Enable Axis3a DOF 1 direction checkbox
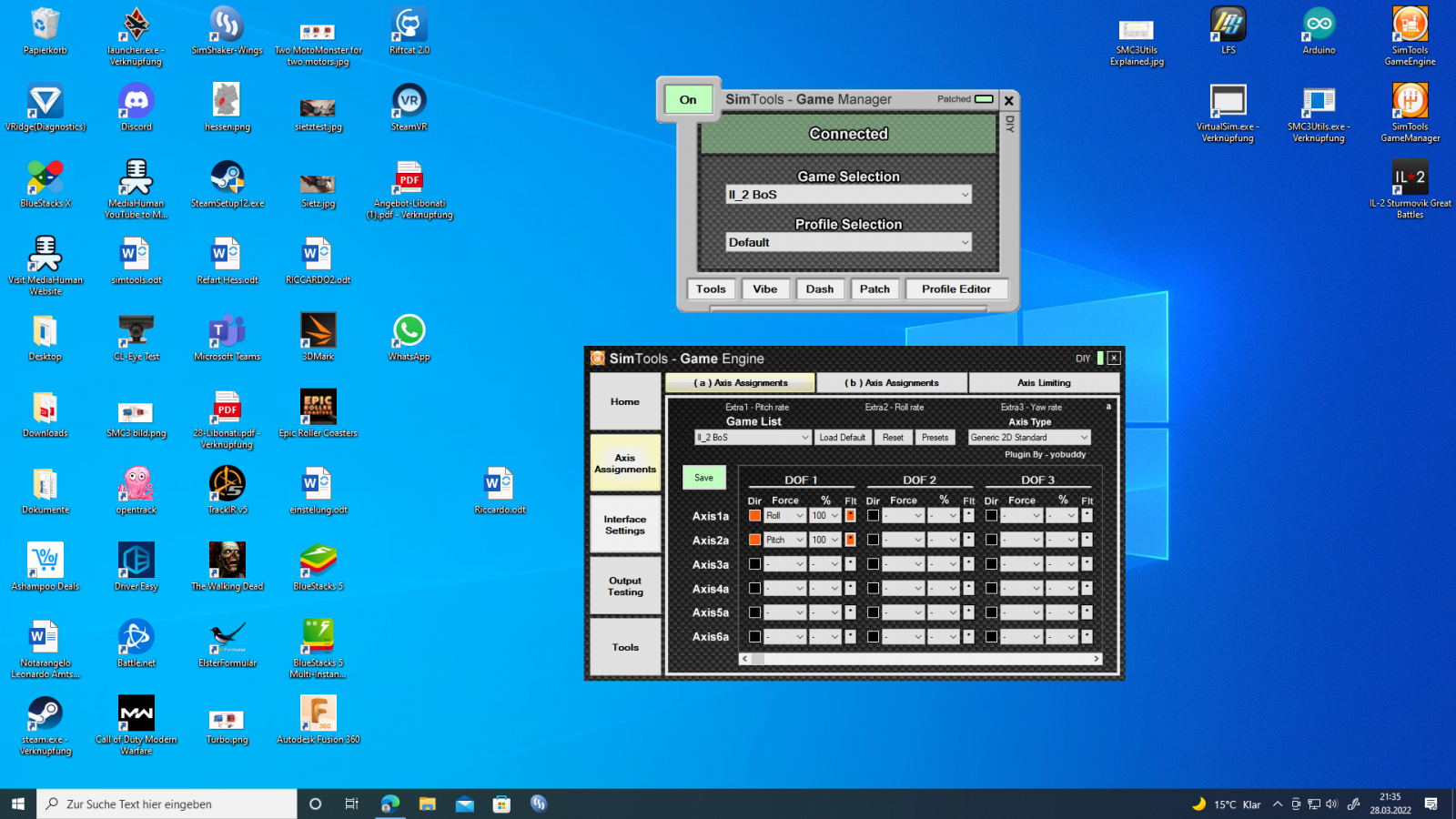Screen dimensions: 1456x819 754,564
